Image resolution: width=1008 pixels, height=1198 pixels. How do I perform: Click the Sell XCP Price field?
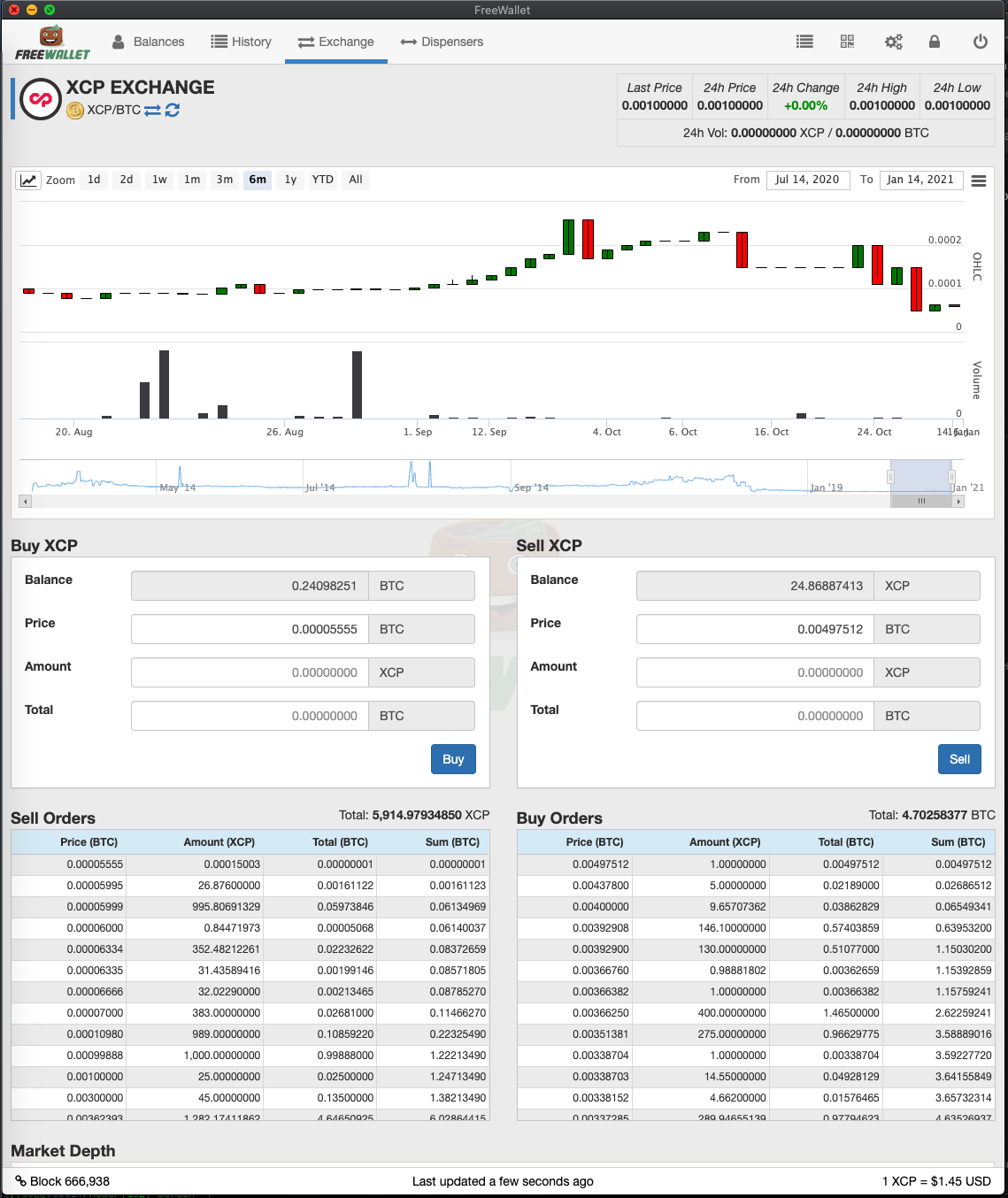click(755, 629)
